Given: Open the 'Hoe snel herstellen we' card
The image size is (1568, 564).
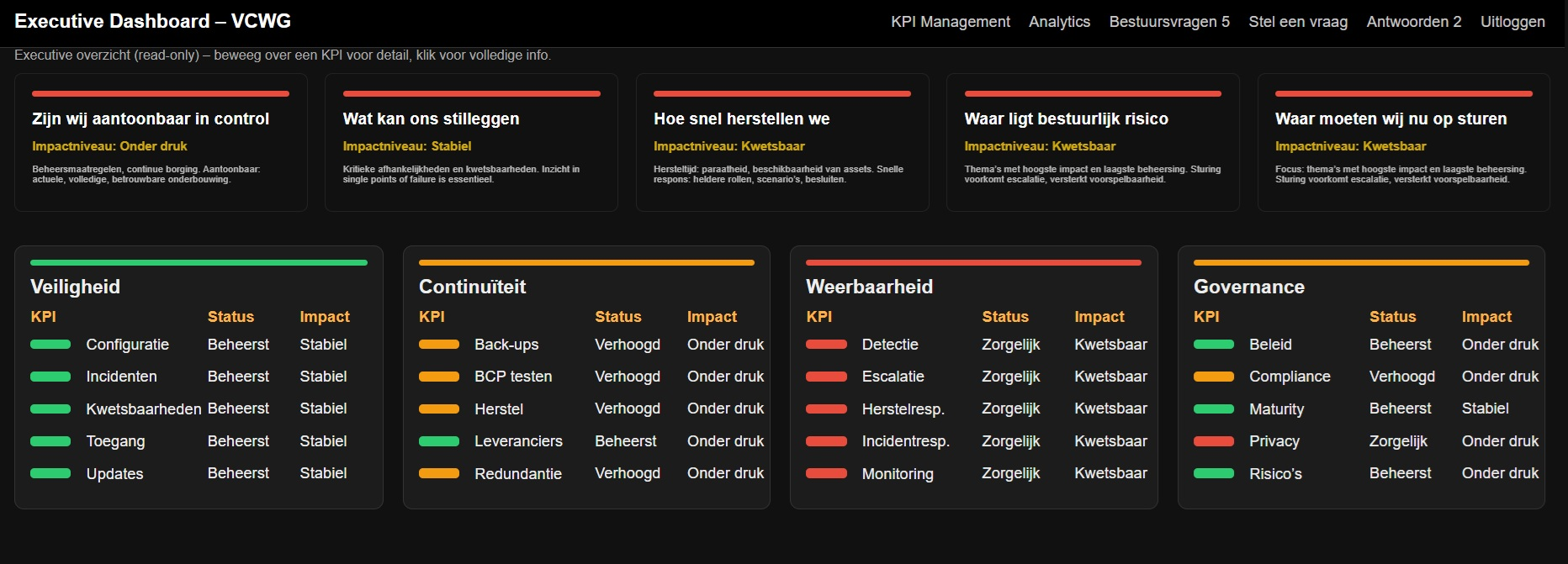Looking at the screenshot, I should coord(782,142).
